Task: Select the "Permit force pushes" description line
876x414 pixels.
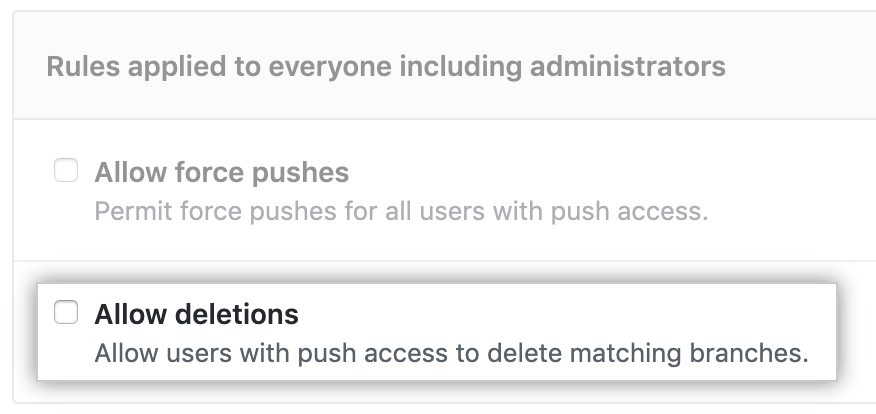Action: point(401,212)
